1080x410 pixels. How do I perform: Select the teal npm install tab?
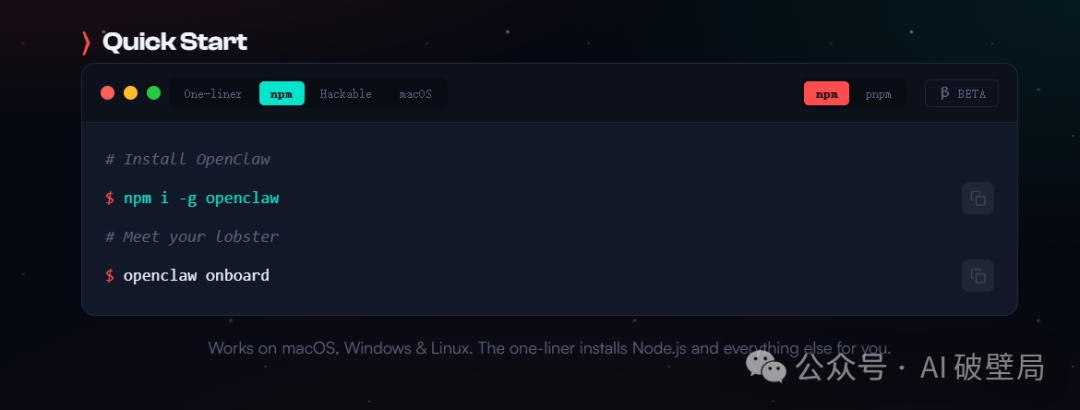282,94
